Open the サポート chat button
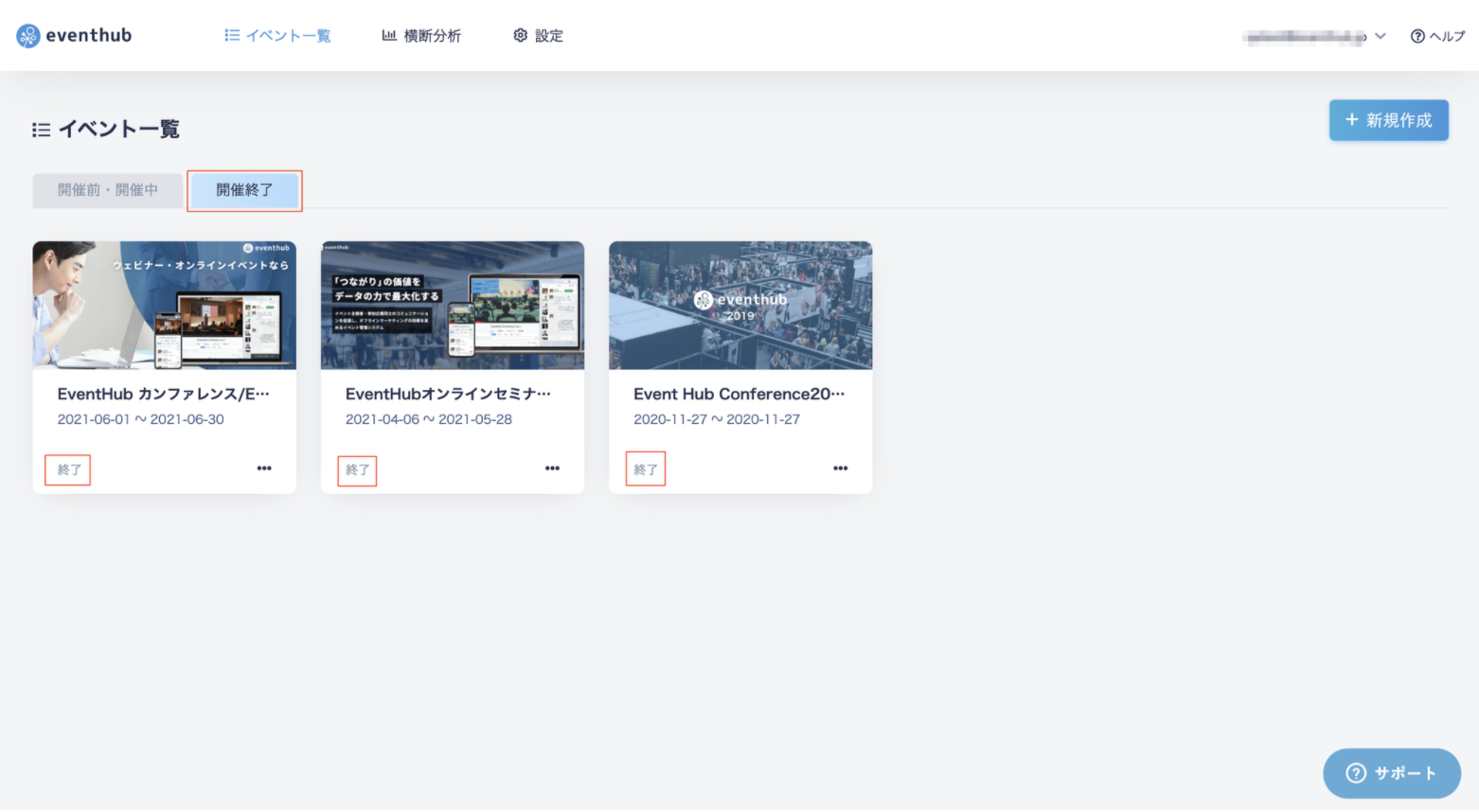The width and height of the screenshot is (1479, 812). pyautogui.click(x=1392, y=773)
